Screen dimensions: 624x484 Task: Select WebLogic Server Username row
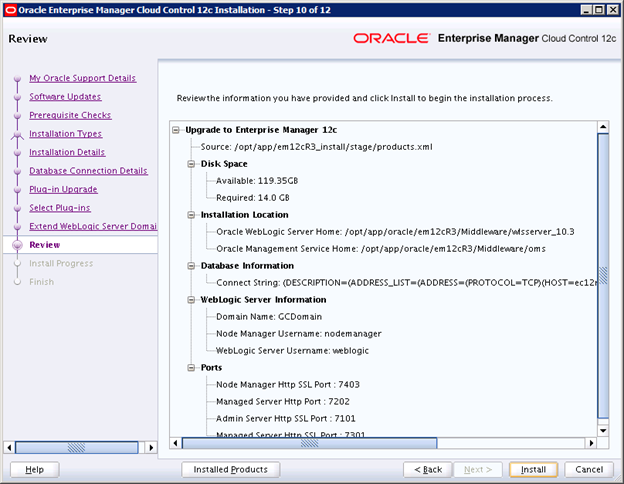(292, 351)
